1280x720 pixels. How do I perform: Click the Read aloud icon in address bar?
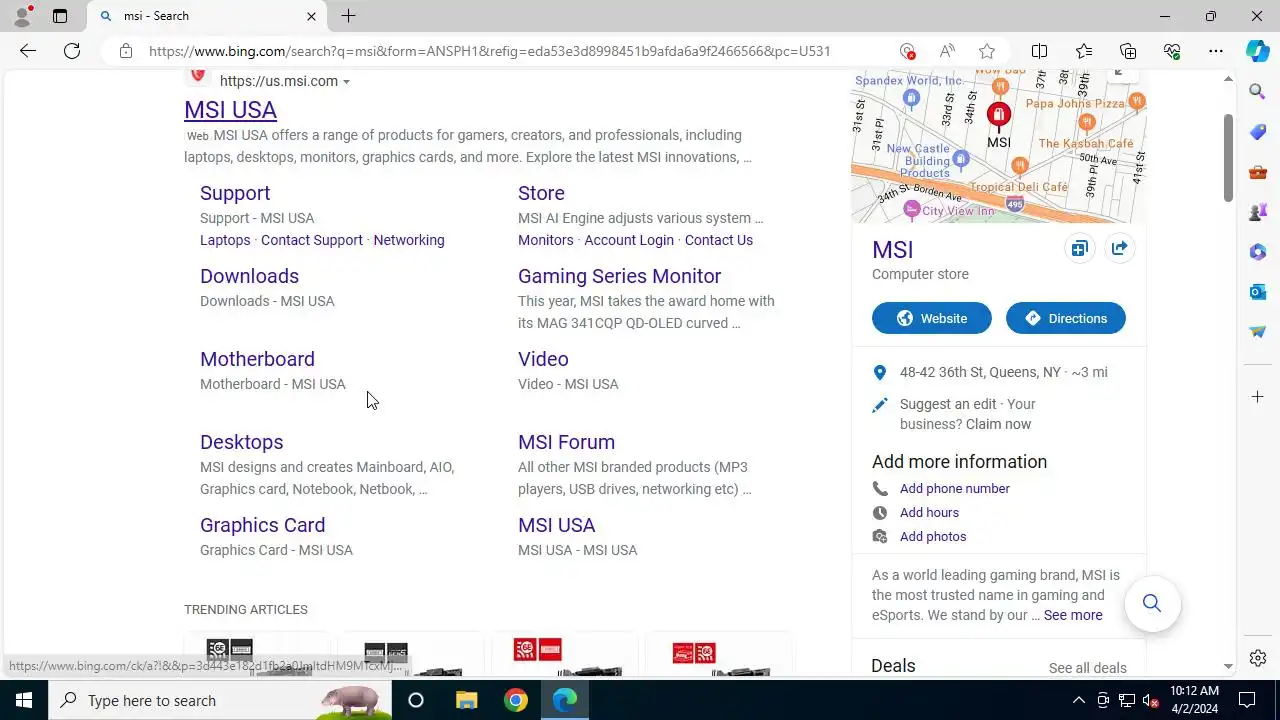click(x=947, y=51)
